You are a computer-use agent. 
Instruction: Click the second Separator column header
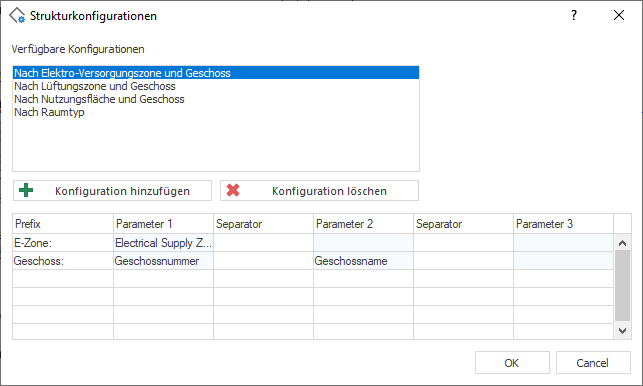click(x=463, y=224)
